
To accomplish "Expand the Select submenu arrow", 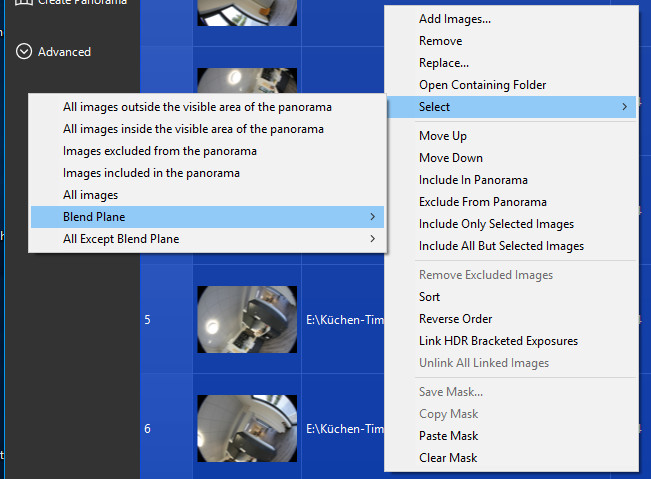I will click(x=625, y=107).
